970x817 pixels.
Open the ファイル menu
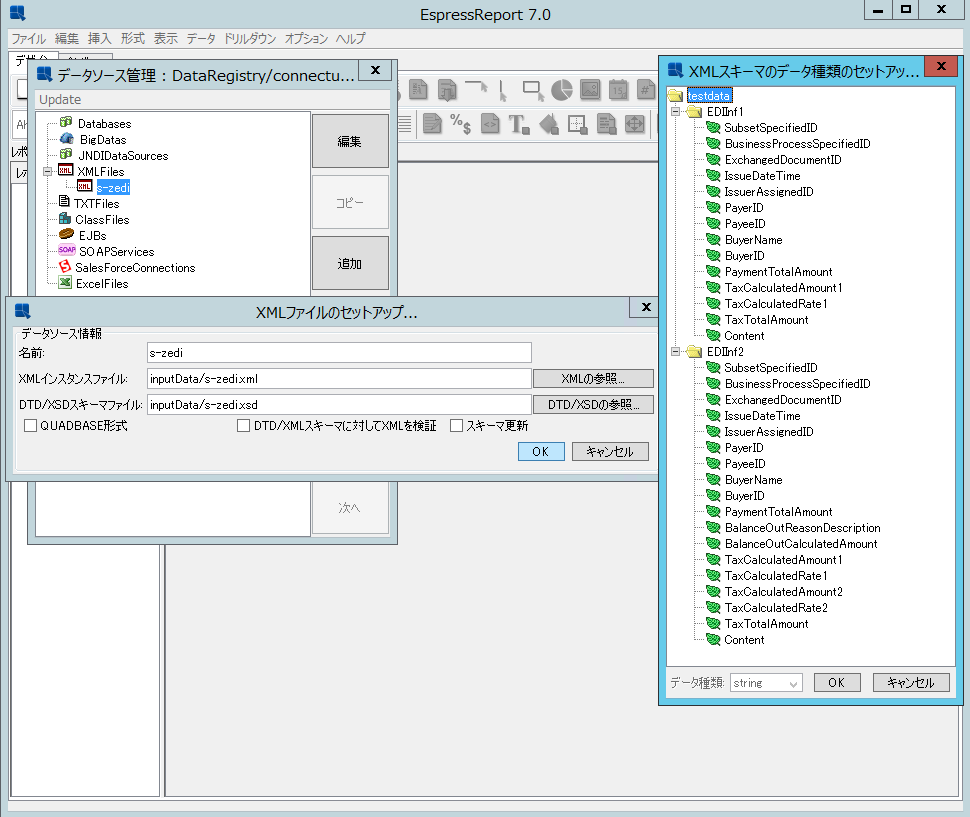(28, 38)
